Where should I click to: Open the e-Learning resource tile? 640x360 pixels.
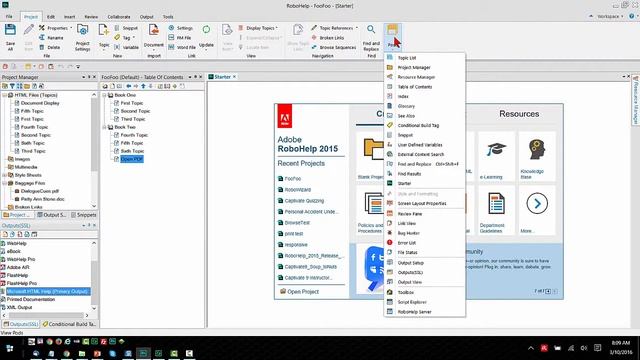point(496,157)
